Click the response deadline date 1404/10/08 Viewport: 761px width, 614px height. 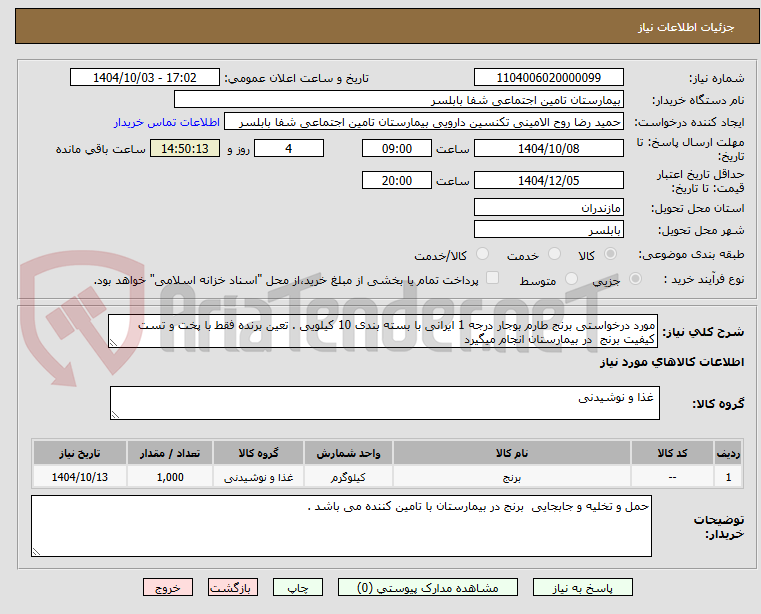548,149
